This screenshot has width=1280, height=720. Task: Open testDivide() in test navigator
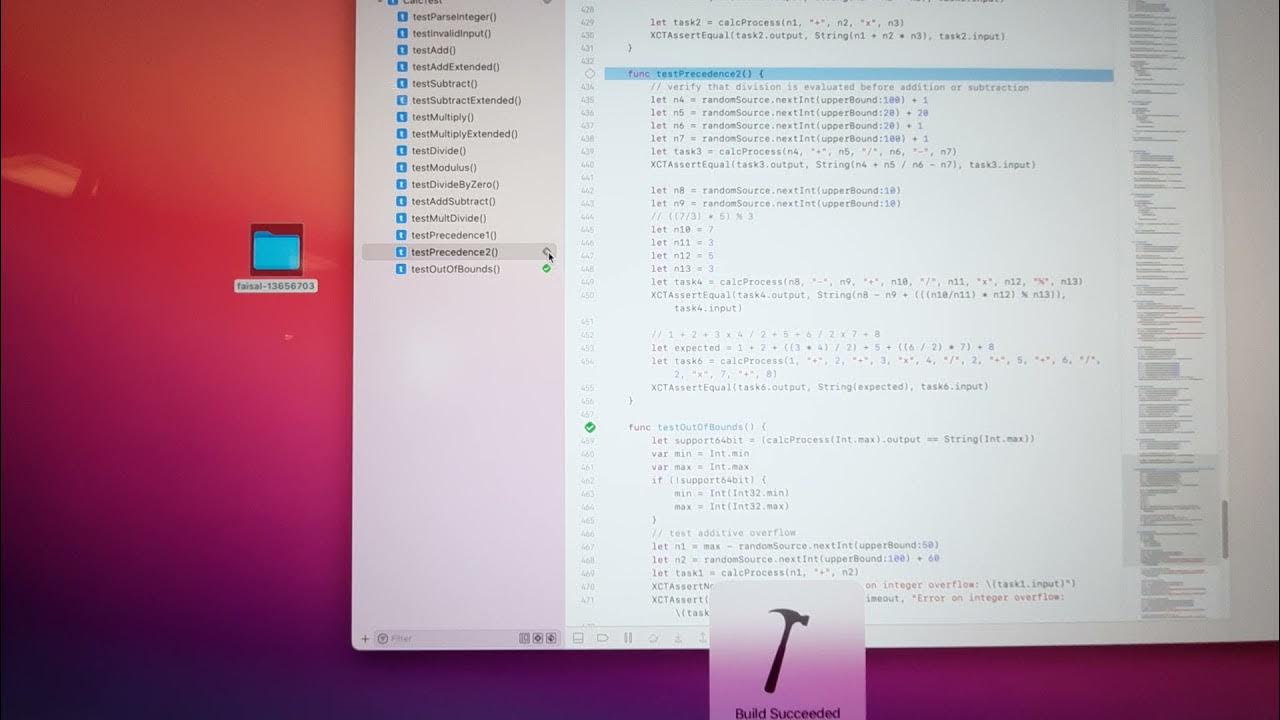(439, 151)
